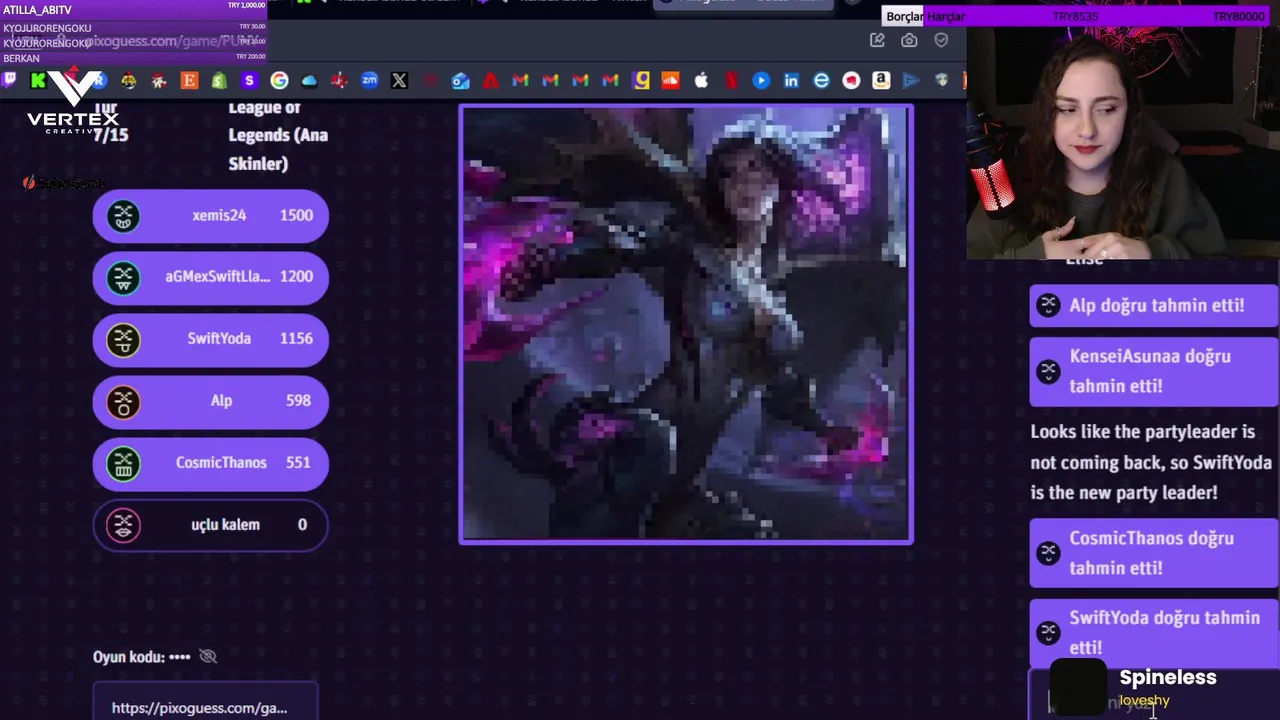Image resolution: width=1280 pixels, height=720 pixels.
Task: Click the 'Oyun kodu:' label
Action: pos(128,657)
